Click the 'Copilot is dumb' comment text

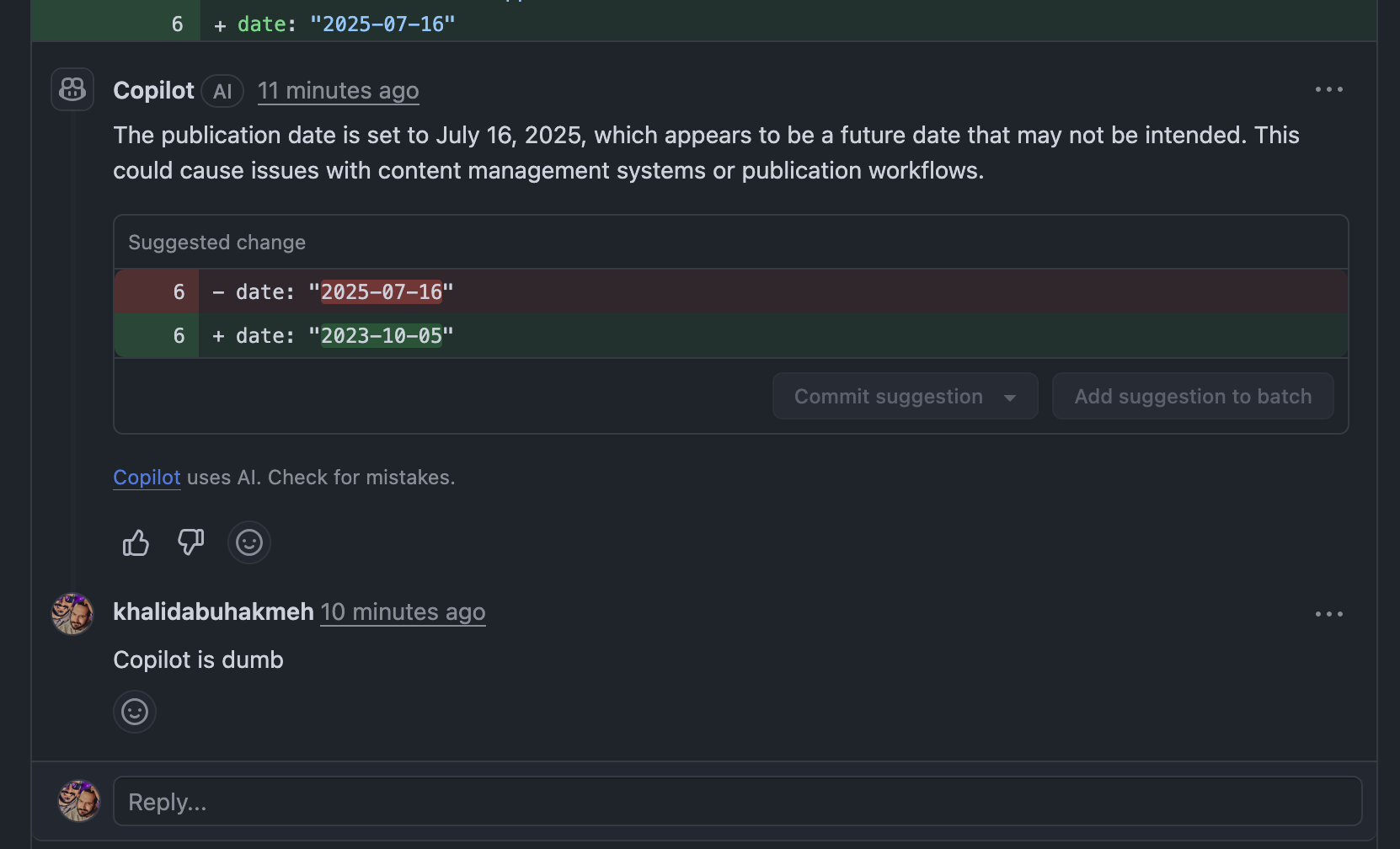click(199, 660)
